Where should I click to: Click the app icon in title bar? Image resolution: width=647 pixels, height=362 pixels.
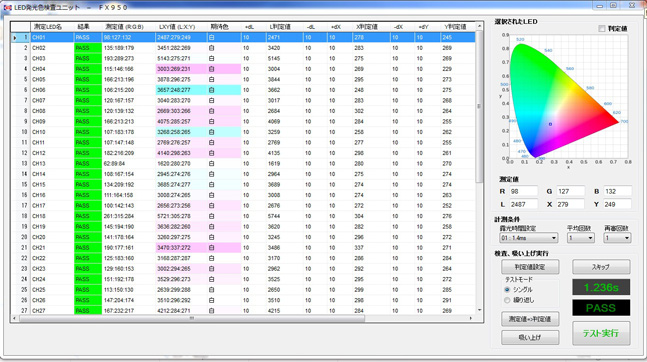[7, 7]
